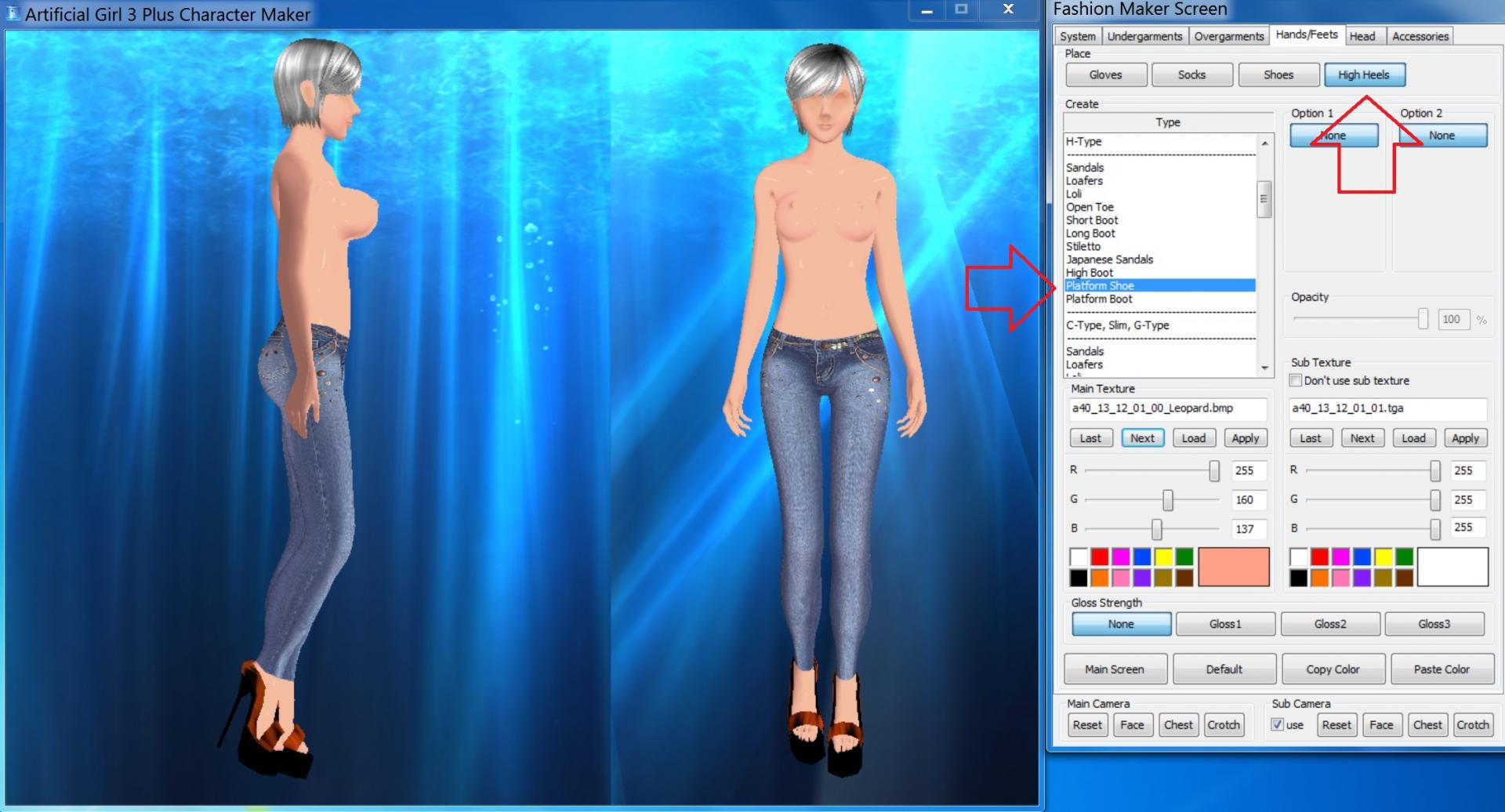Screen dimensions: 1505x812
Task: Click Option 2 None button
Action: click(x=1442, y=135)
